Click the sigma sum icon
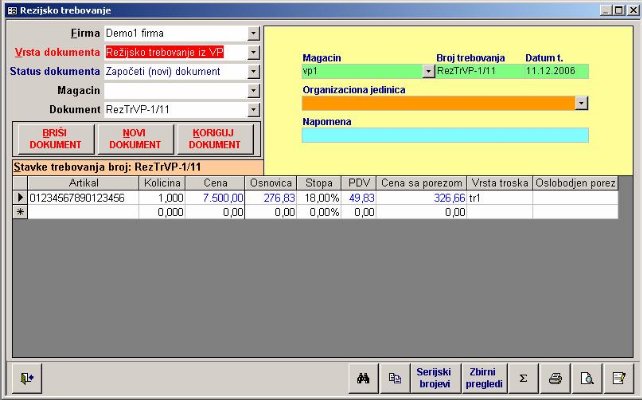 click(x=523, y=377)
